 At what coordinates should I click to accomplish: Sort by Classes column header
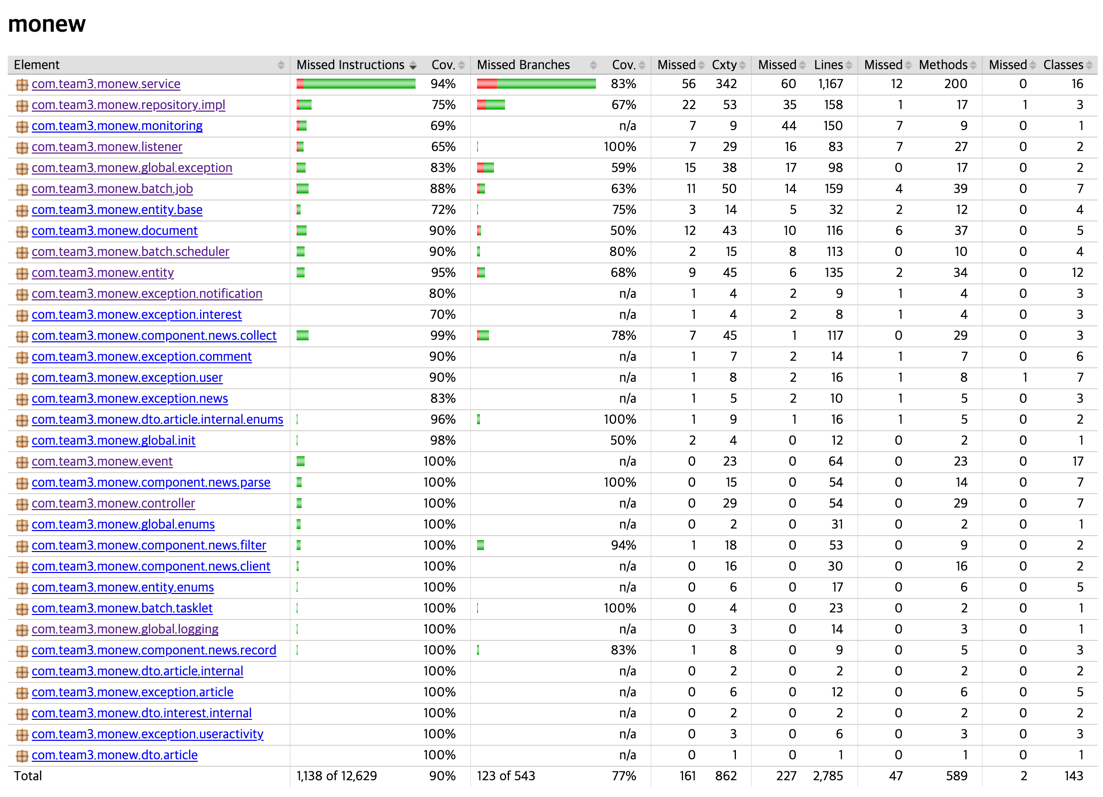pos(1063,65)
